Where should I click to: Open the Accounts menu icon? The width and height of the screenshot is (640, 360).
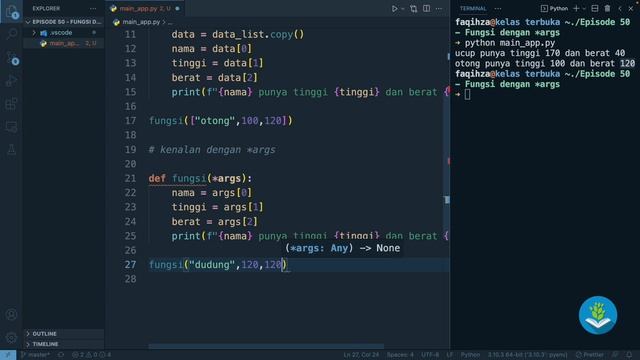click(11, 314)
